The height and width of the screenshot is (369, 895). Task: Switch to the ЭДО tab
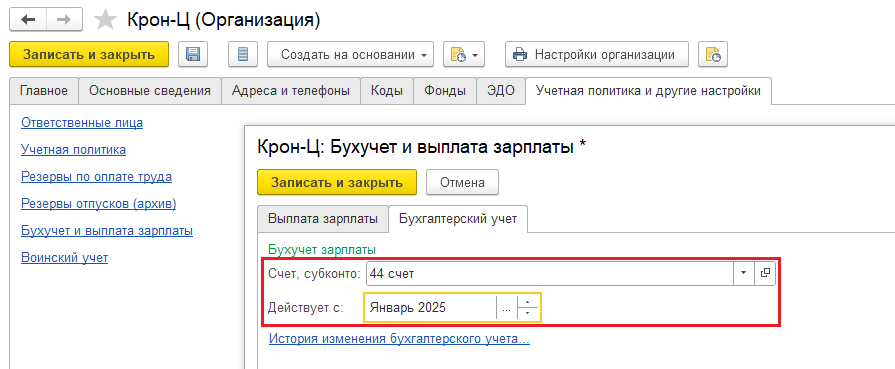(x=501, y=91)
